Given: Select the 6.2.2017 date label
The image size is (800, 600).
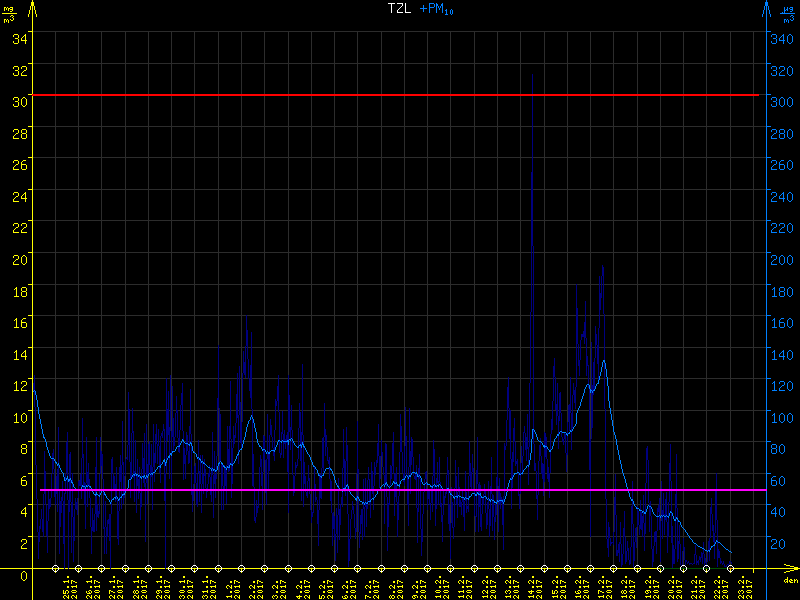Looking at the screenshot, I should coord(346,586).
